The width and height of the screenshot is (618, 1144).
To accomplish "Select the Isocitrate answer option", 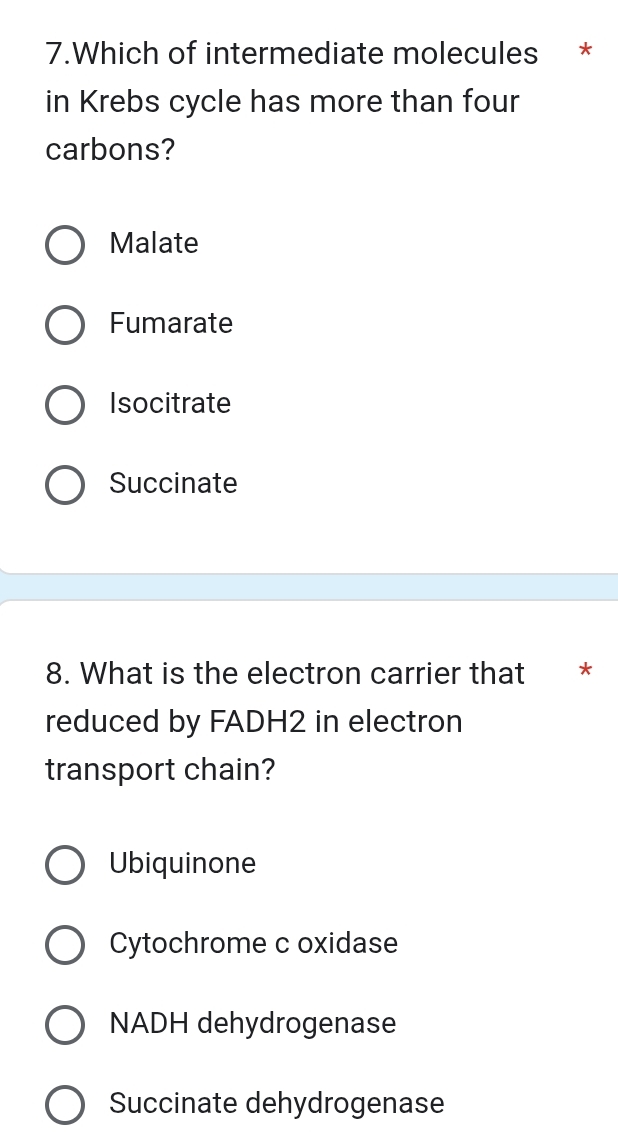I will (x=65, y=405).
